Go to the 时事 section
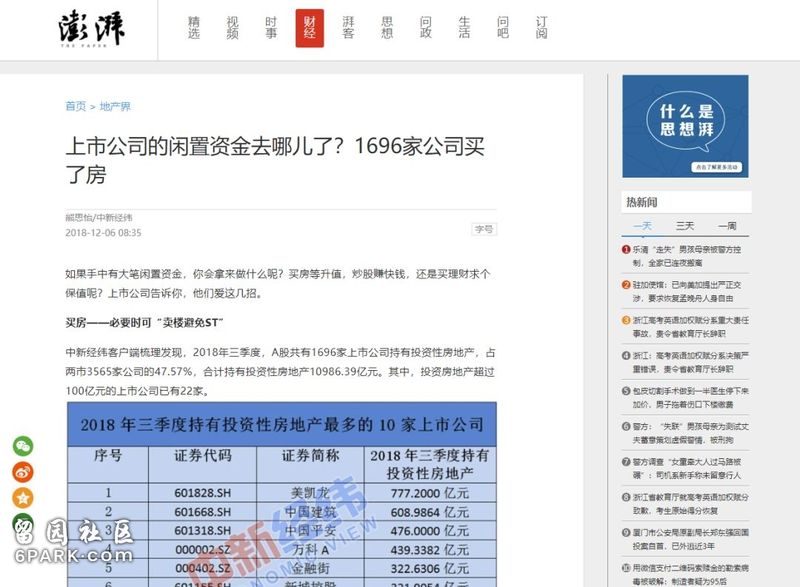The width and height of the screenshot is (800, 587). click(x=271, y=28)
